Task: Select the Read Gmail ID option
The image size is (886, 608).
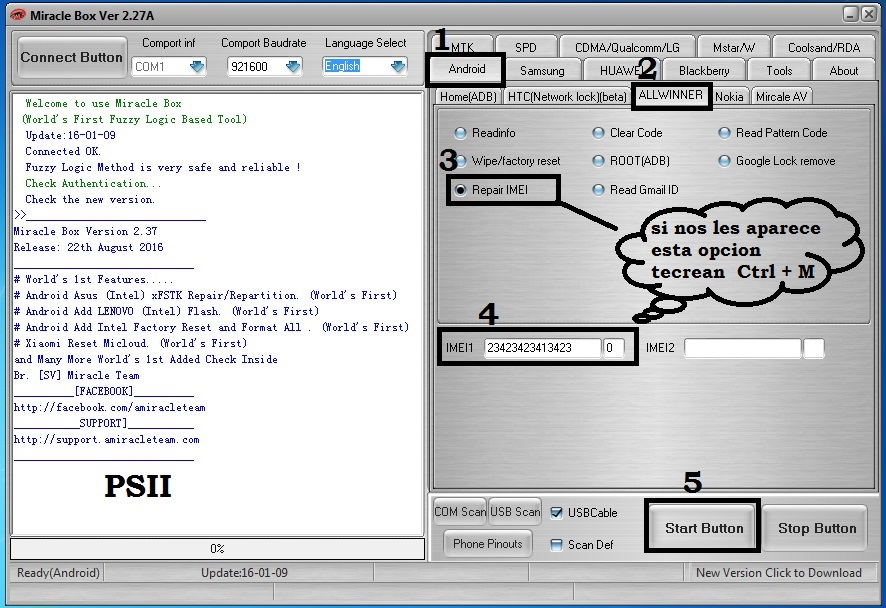Action: (598, 190)
